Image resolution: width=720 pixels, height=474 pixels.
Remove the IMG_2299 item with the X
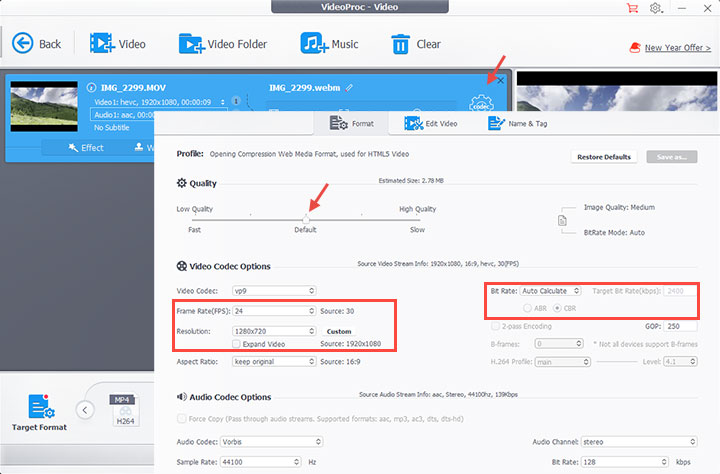(x=500, y=80)
